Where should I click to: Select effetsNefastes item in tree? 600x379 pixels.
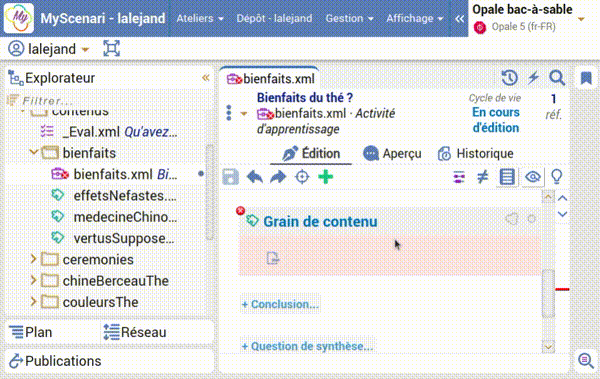click(x=114, y=196)
